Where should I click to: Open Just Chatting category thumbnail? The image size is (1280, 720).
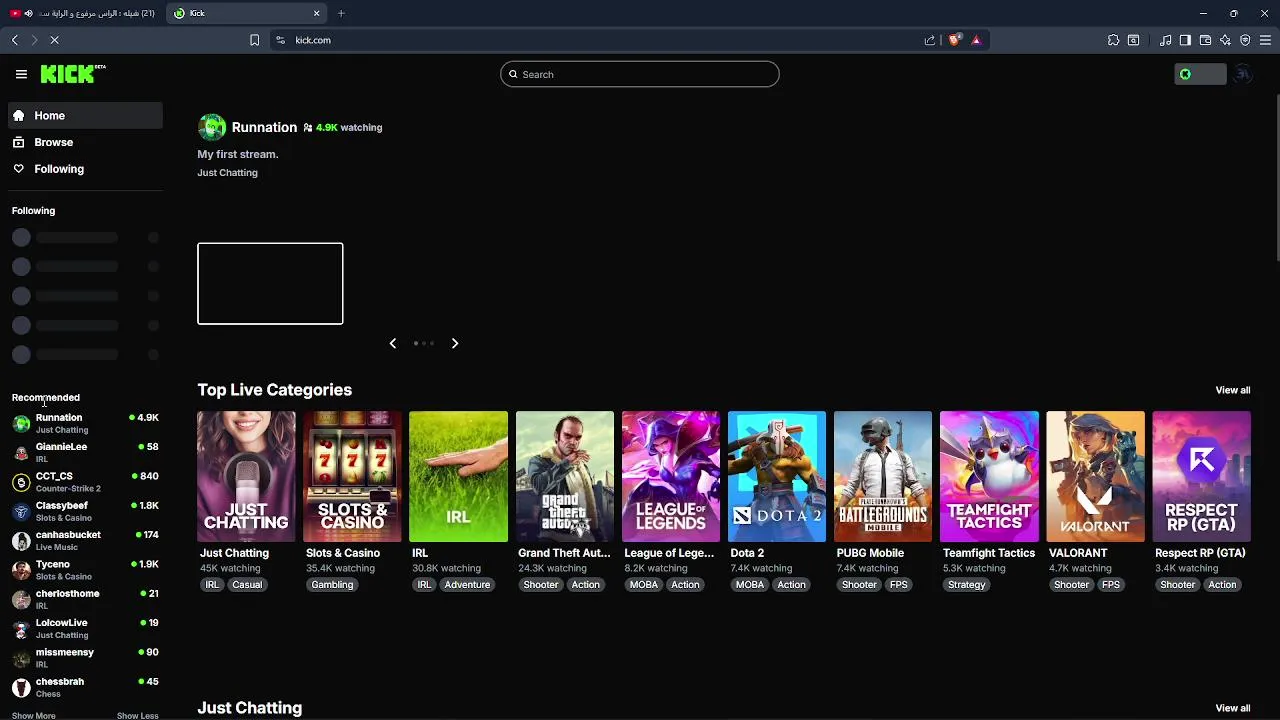246,476
